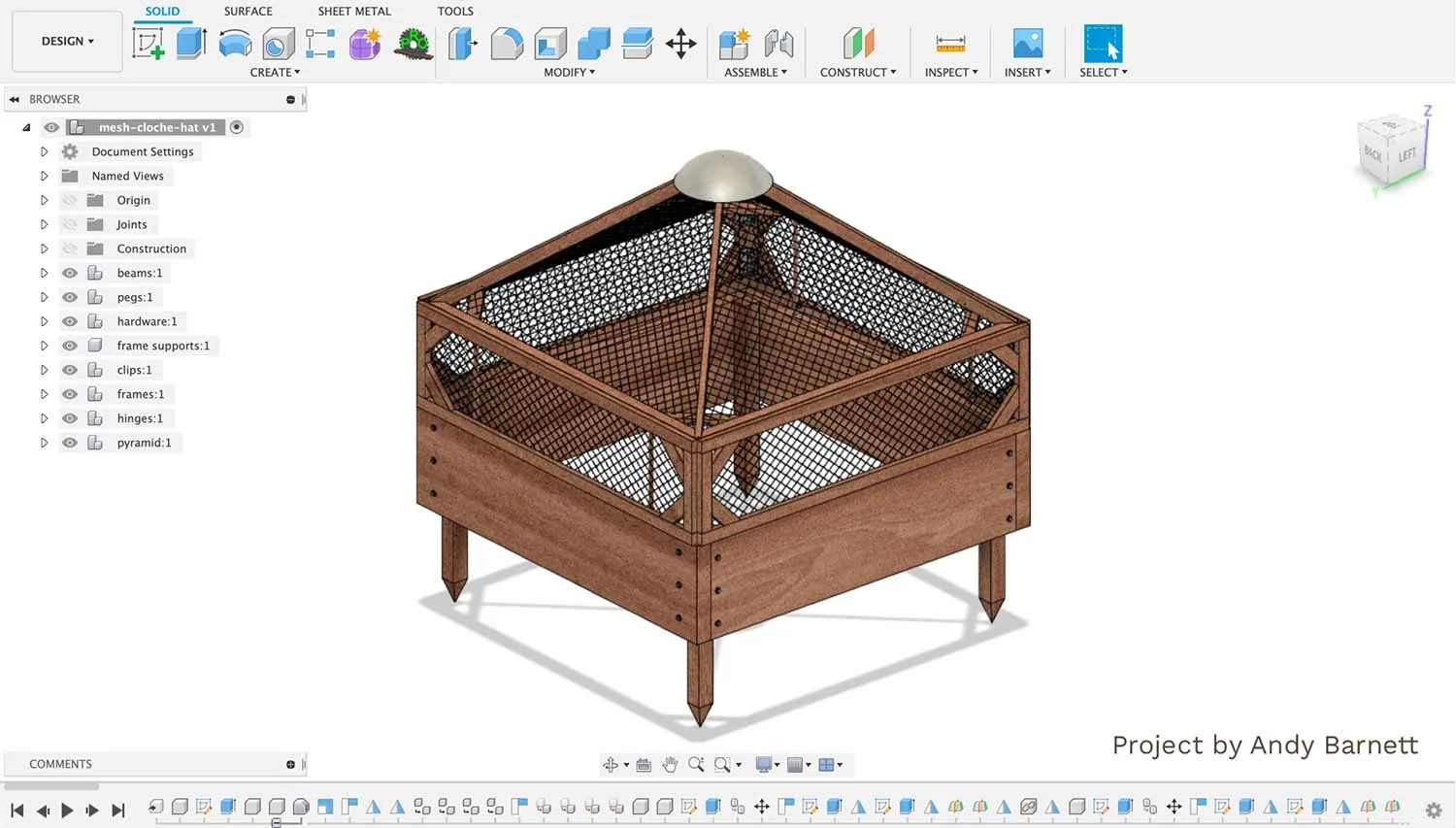Show the Origin folder visibility
Viewport: 1456px width, 828px height.
(69, 200)
